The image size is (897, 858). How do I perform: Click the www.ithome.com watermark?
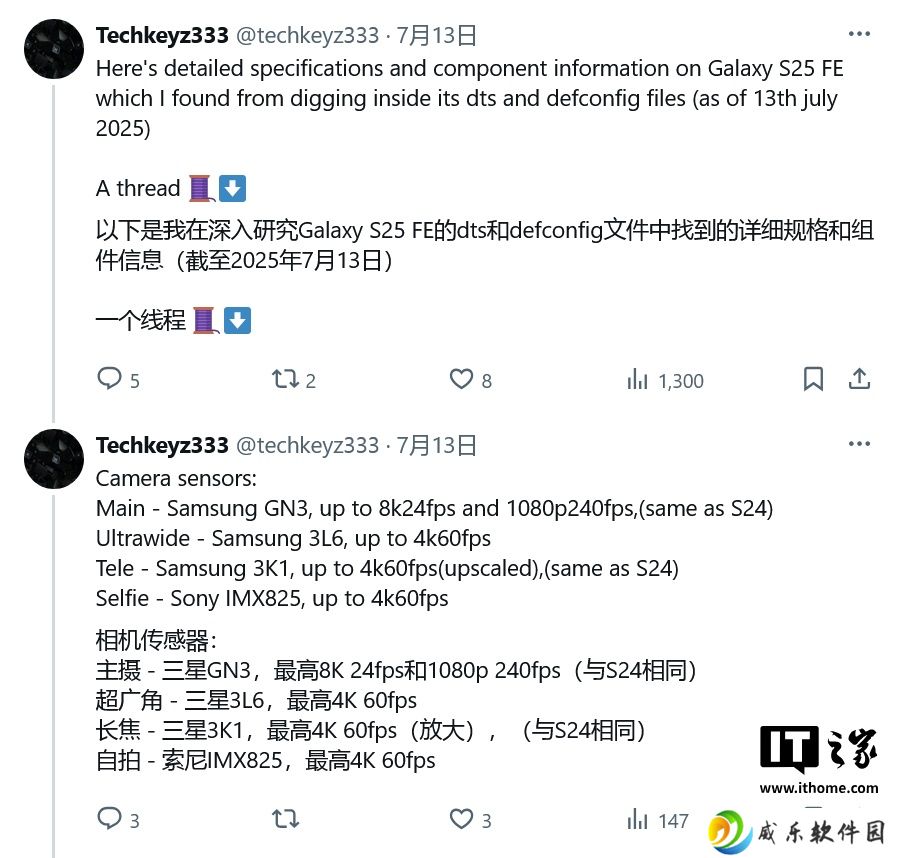pos(819,788)
